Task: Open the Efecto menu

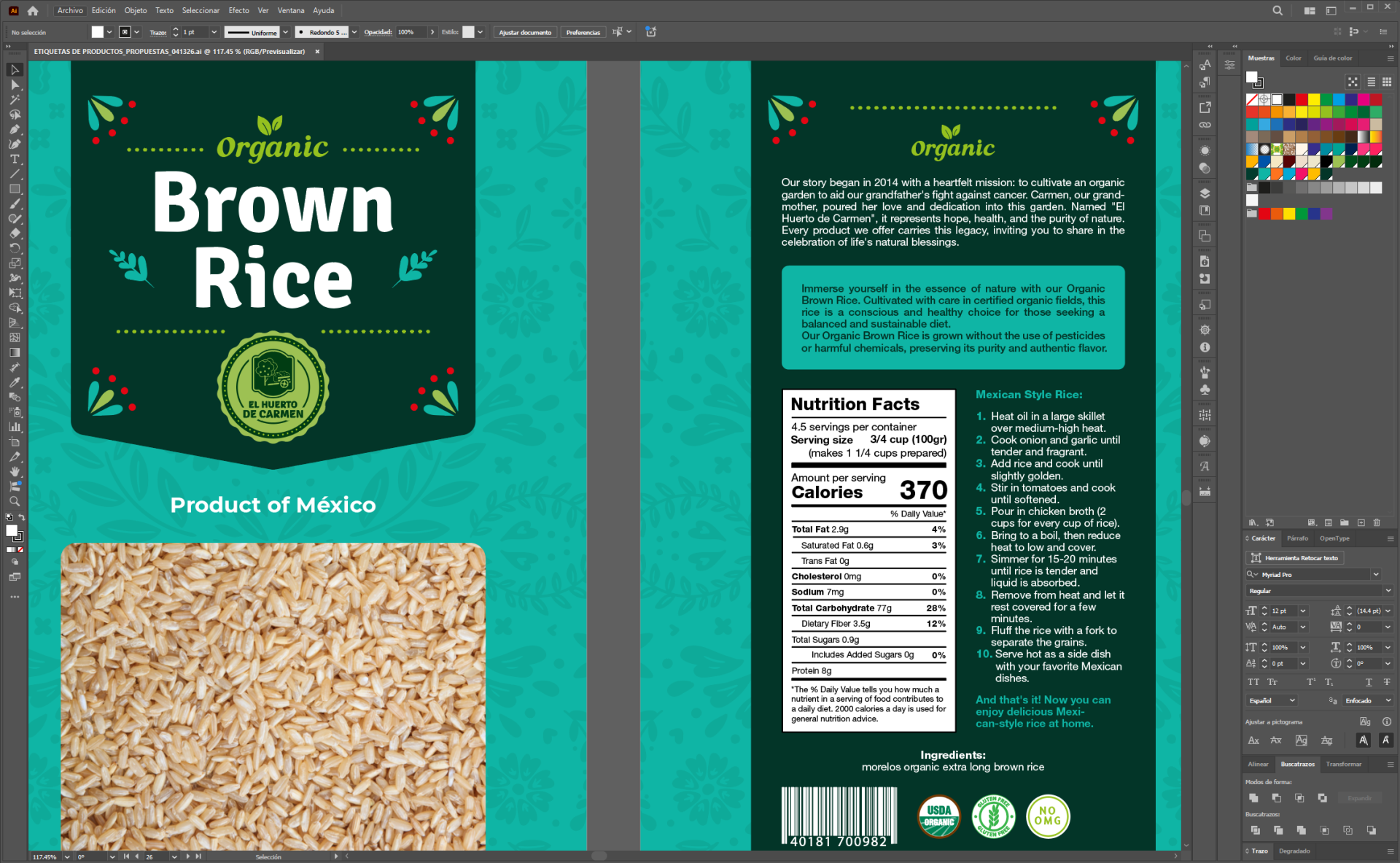Action: 238,10
